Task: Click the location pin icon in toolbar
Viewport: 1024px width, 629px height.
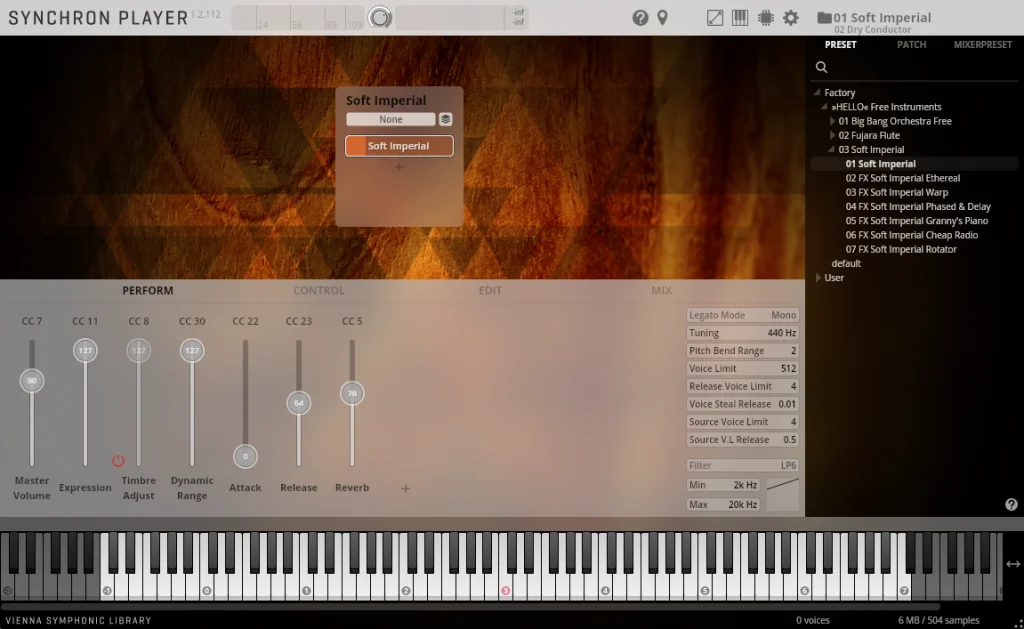Action: pyautogui.click(x=662, y=18)
